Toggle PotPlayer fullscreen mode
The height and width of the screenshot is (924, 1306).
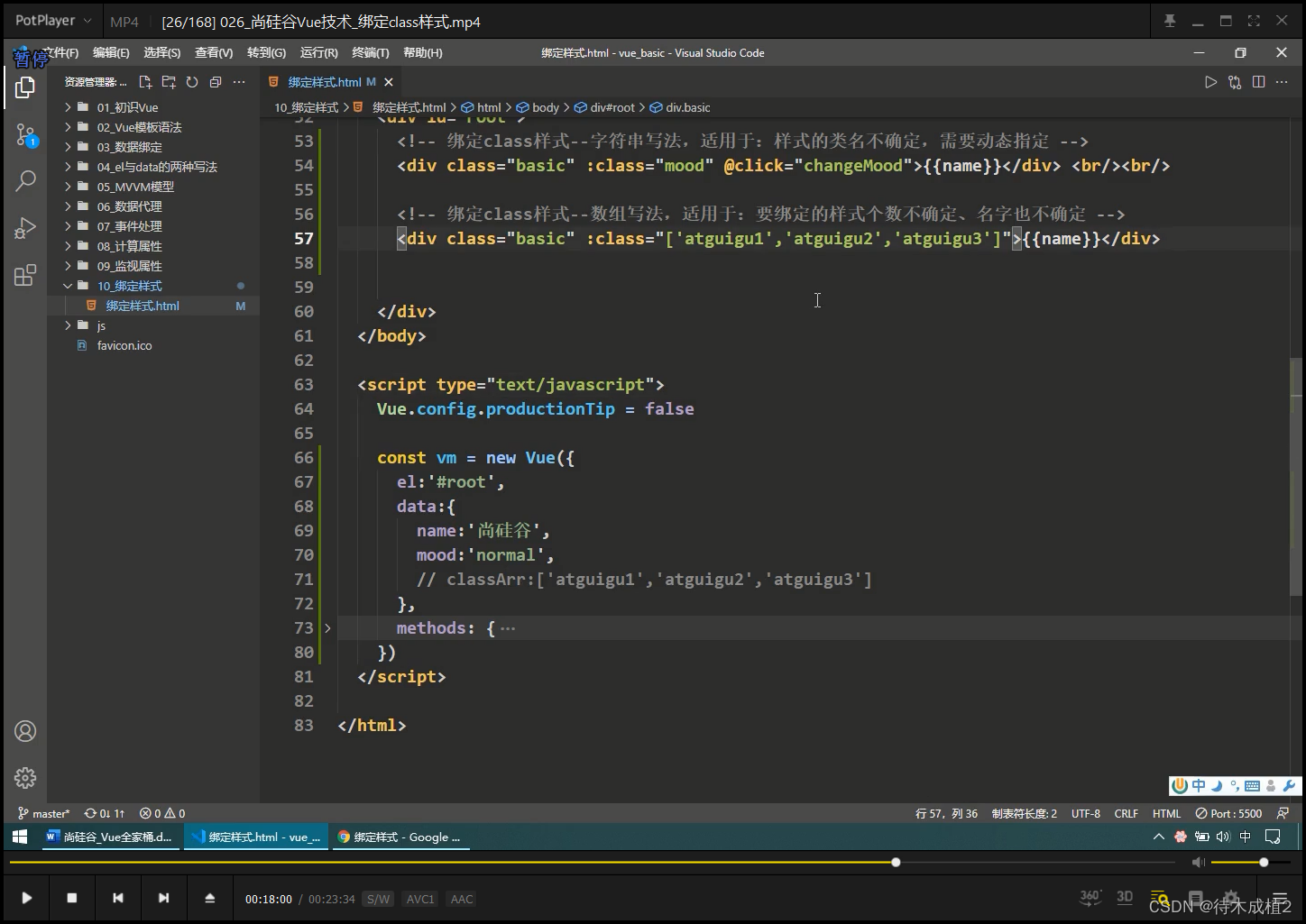coord(1254,21)
